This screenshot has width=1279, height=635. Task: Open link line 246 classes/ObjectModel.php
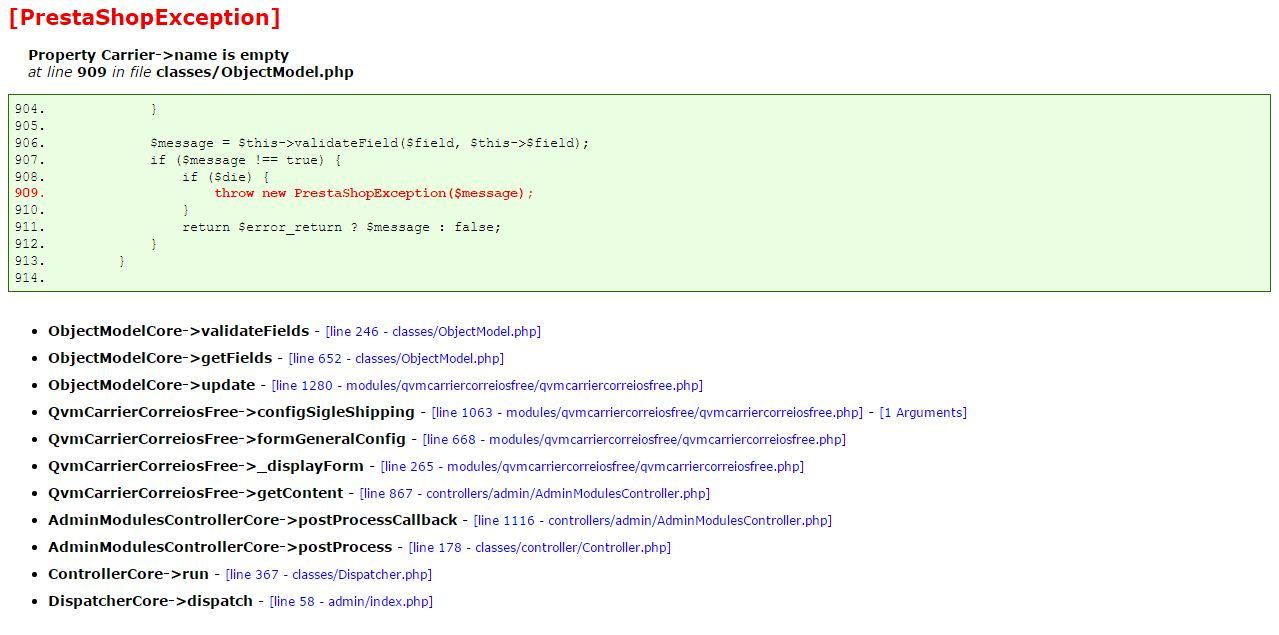pos(433,331)
